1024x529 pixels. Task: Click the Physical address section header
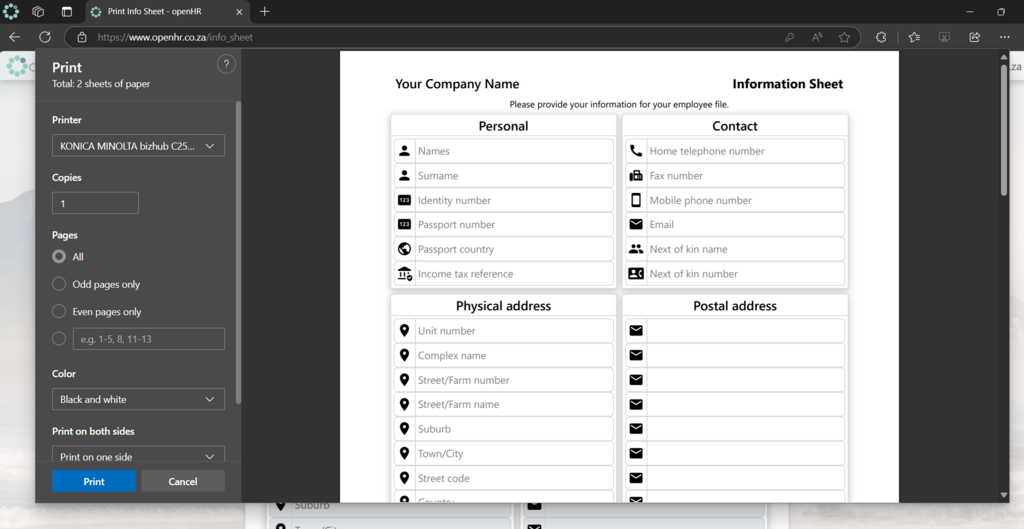click(504, 306)
